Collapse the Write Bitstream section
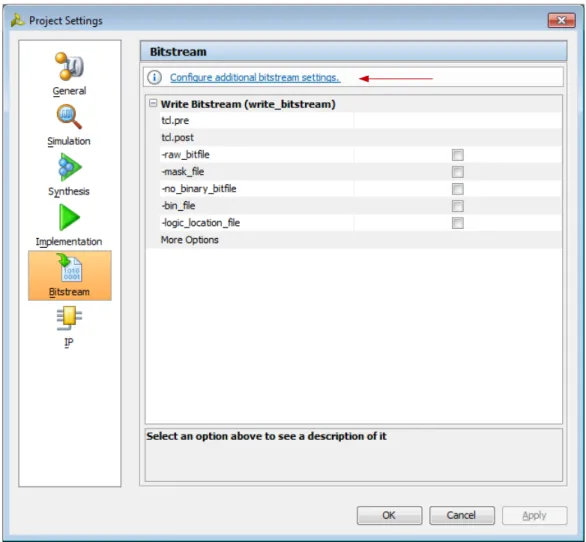 (x=153, y=103)
